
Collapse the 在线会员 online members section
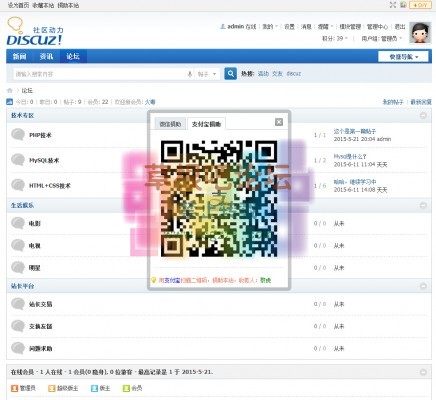point(423,372)
